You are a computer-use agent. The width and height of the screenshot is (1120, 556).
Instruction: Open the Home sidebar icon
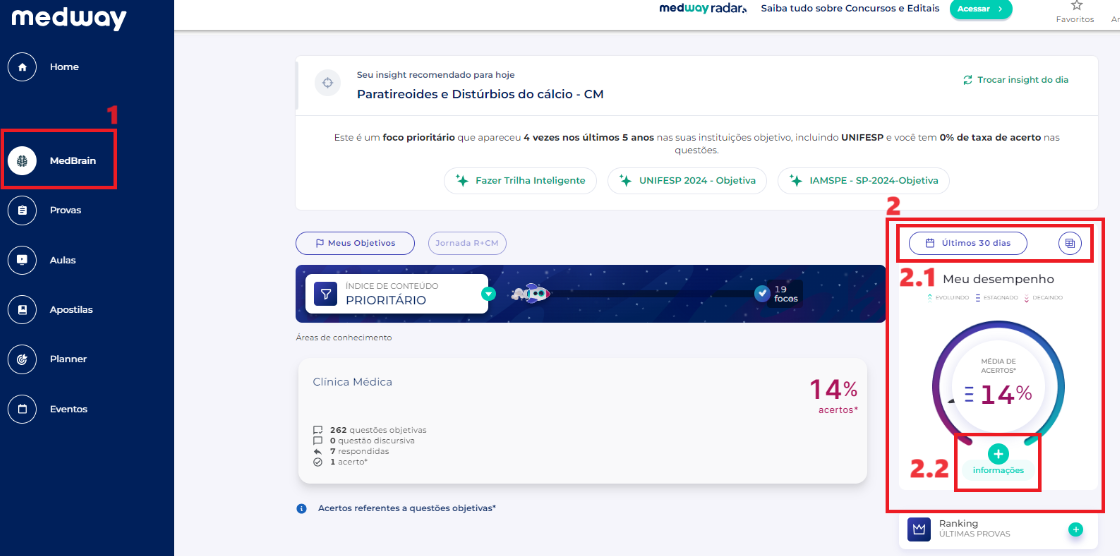[x=22, y=66]
